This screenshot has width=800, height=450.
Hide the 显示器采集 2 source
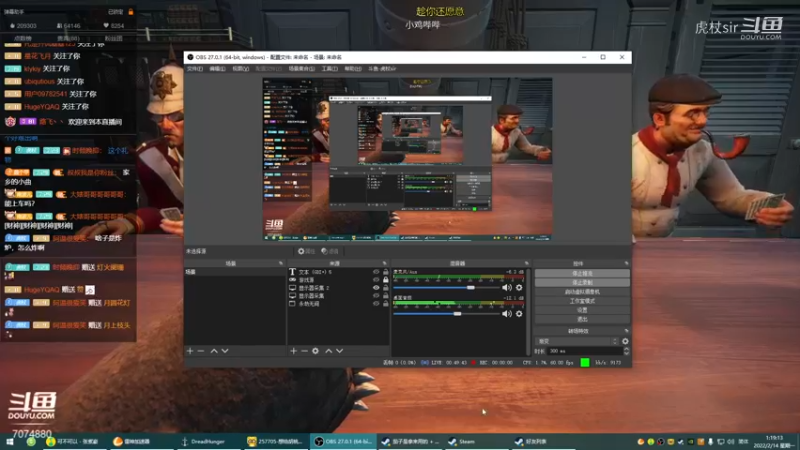pos(376,288)
